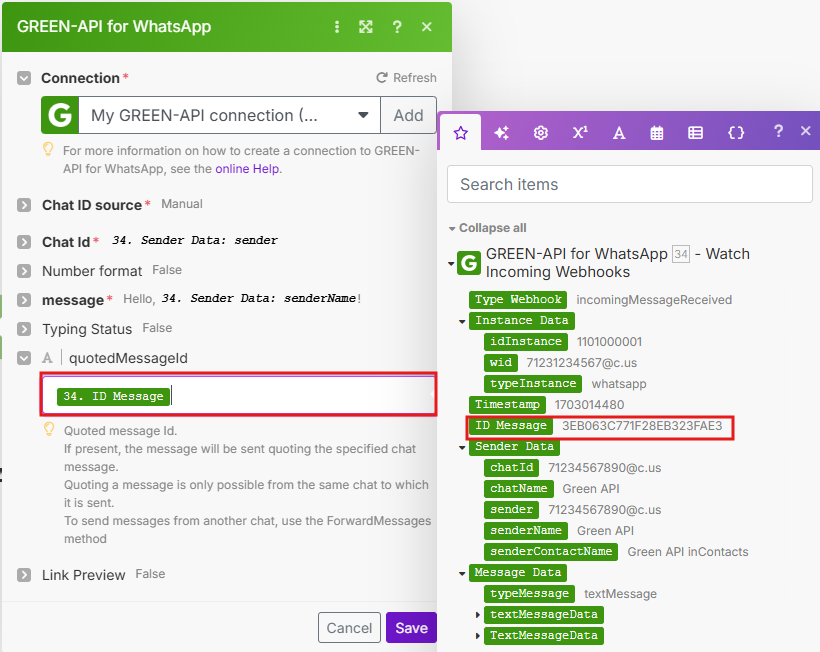Collapse the Instance Data tree node
The image size is (820, 652).
coord(462,321)
